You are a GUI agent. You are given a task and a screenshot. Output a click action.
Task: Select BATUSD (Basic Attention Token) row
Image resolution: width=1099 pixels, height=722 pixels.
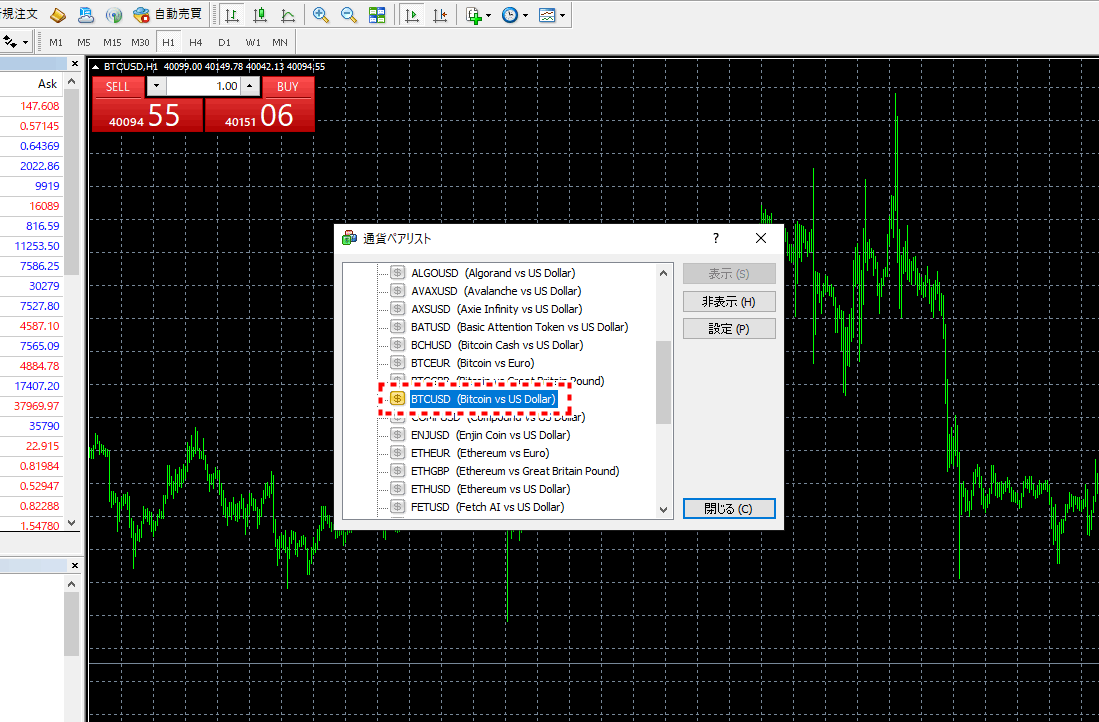tap(519, 327)
